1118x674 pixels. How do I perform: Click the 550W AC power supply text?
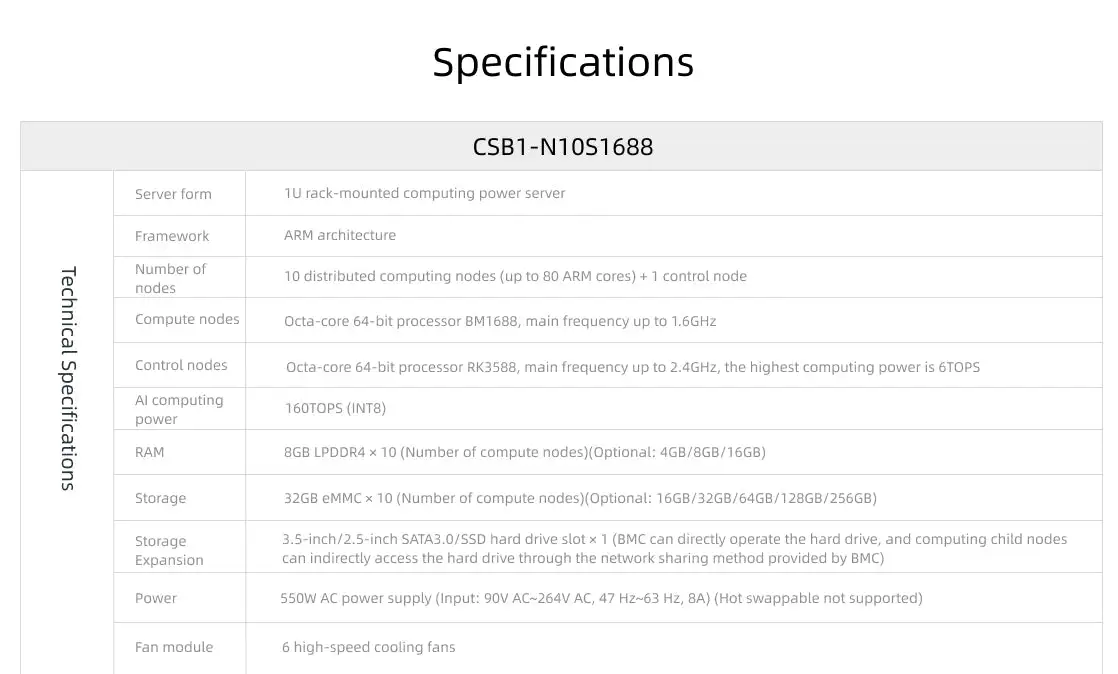(601, 598)
